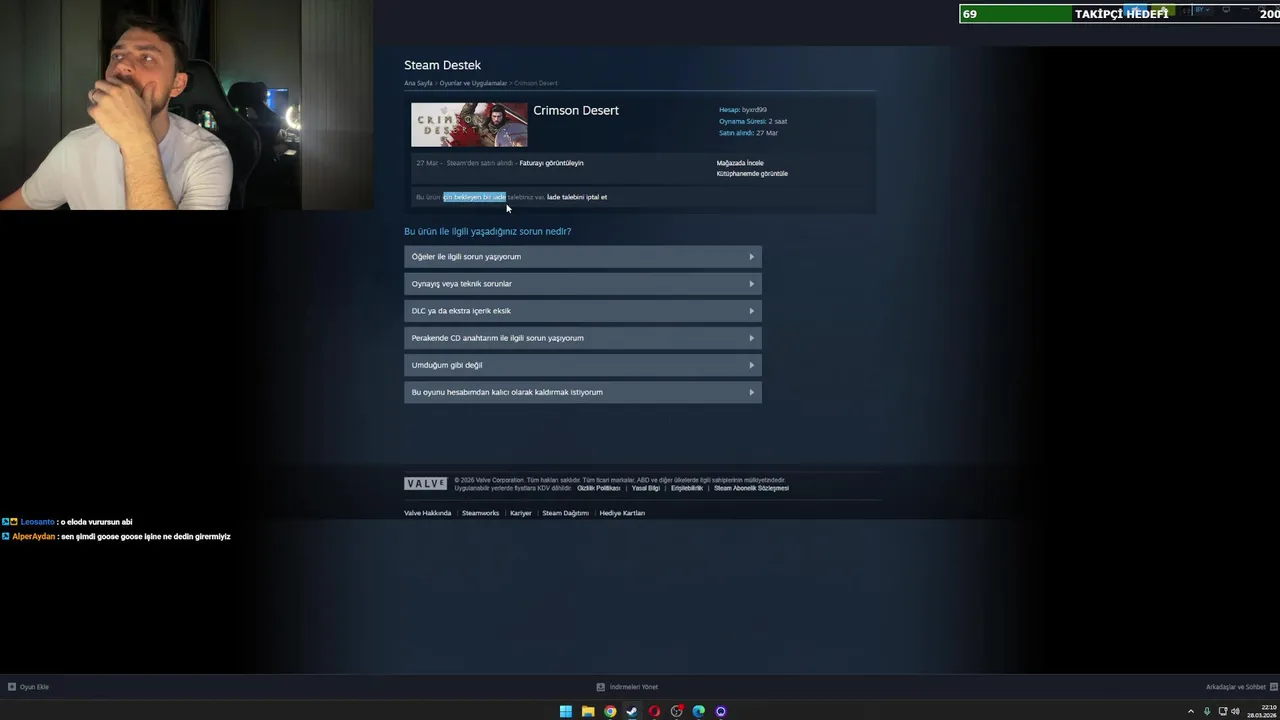Click 'İndirmeleri Yönet' in Steam bottom bar
Screen dimensions: 1280x720
pos(634,687)
